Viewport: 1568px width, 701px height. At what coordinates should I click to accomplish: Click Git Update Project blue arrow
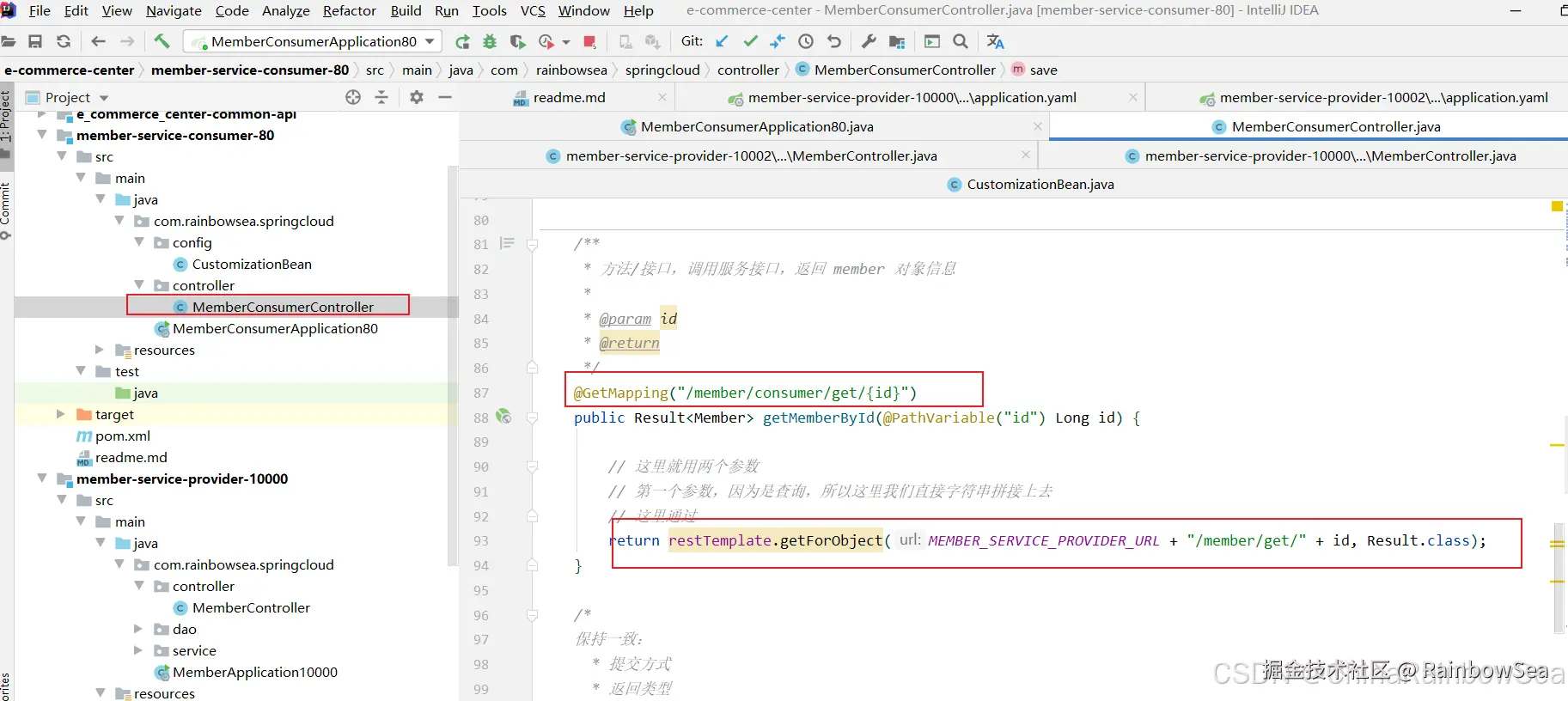(x=722, y=41)
